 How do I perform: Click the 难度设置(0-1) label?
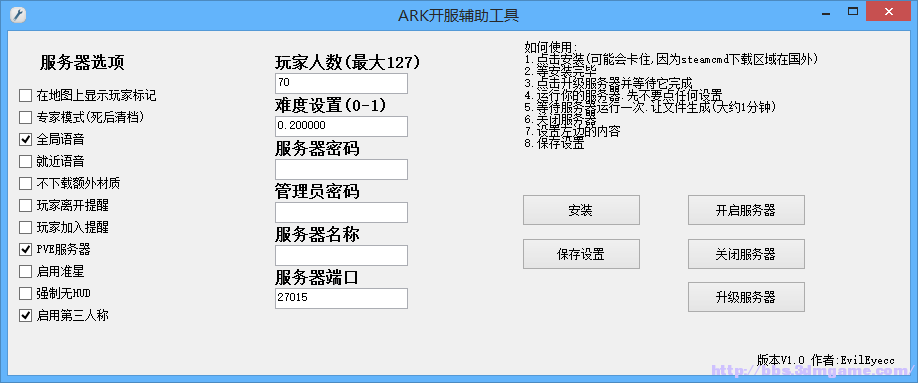click(330, 105)
